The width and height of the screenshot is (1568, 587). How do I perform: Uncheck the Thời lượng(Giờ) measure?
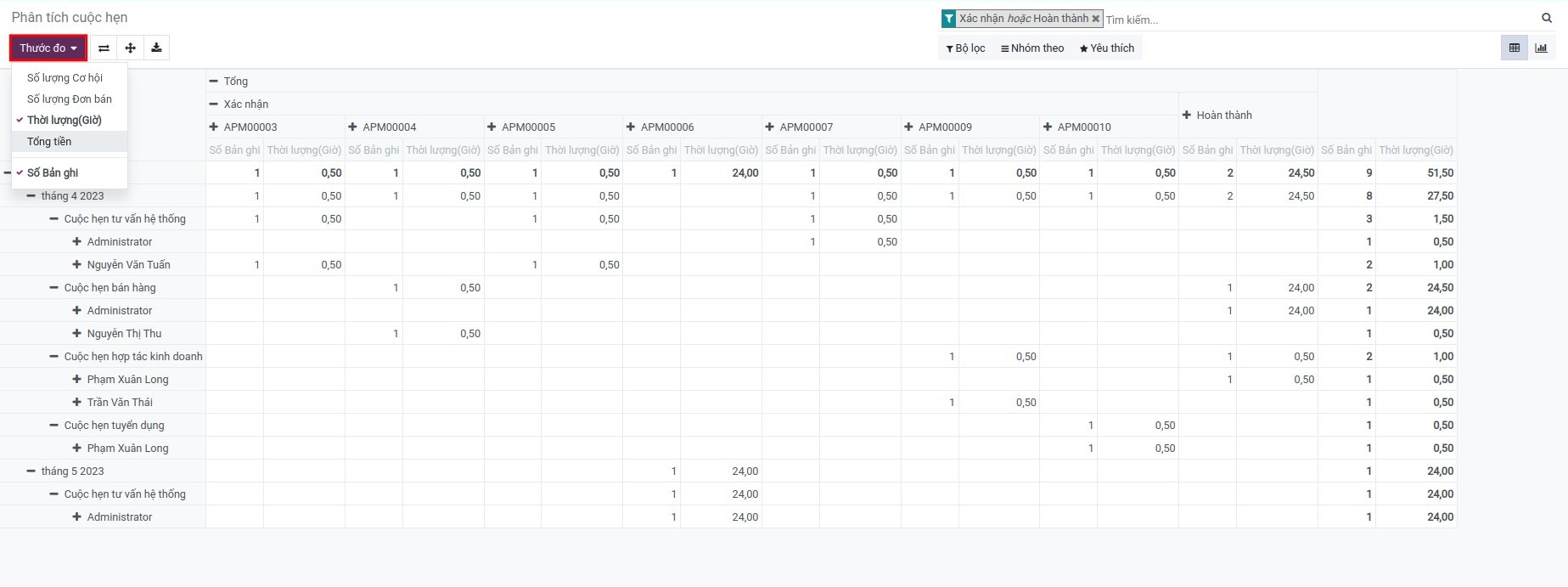(70, 121)
